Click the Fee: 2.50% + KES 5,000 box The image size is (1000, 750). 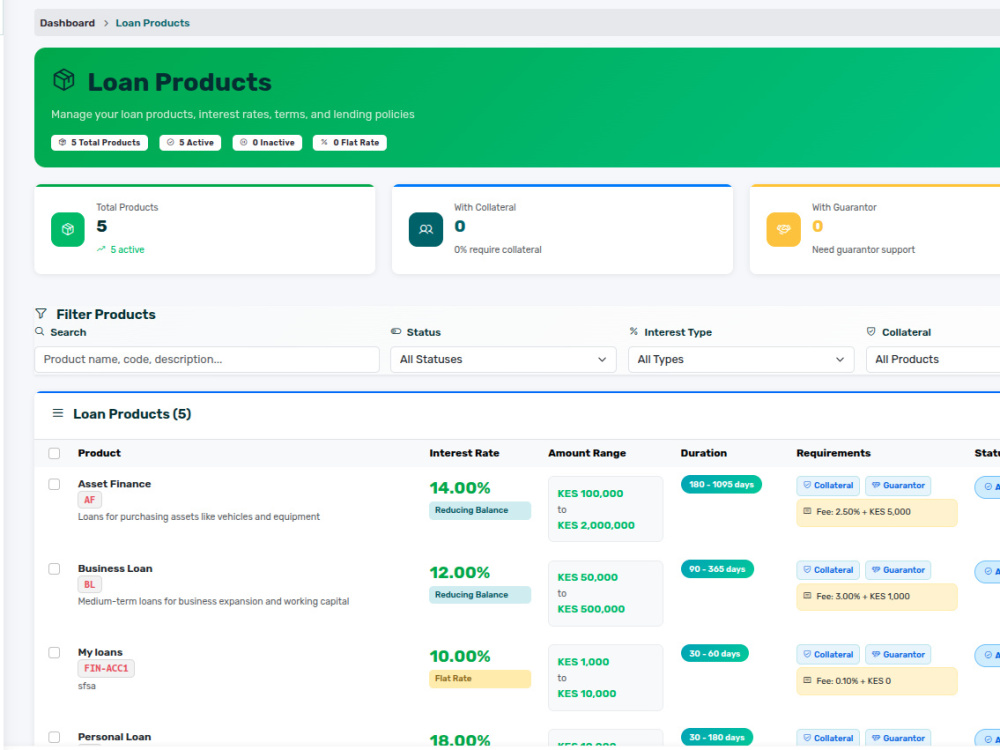pyautogui.click(x=876, y=512)
